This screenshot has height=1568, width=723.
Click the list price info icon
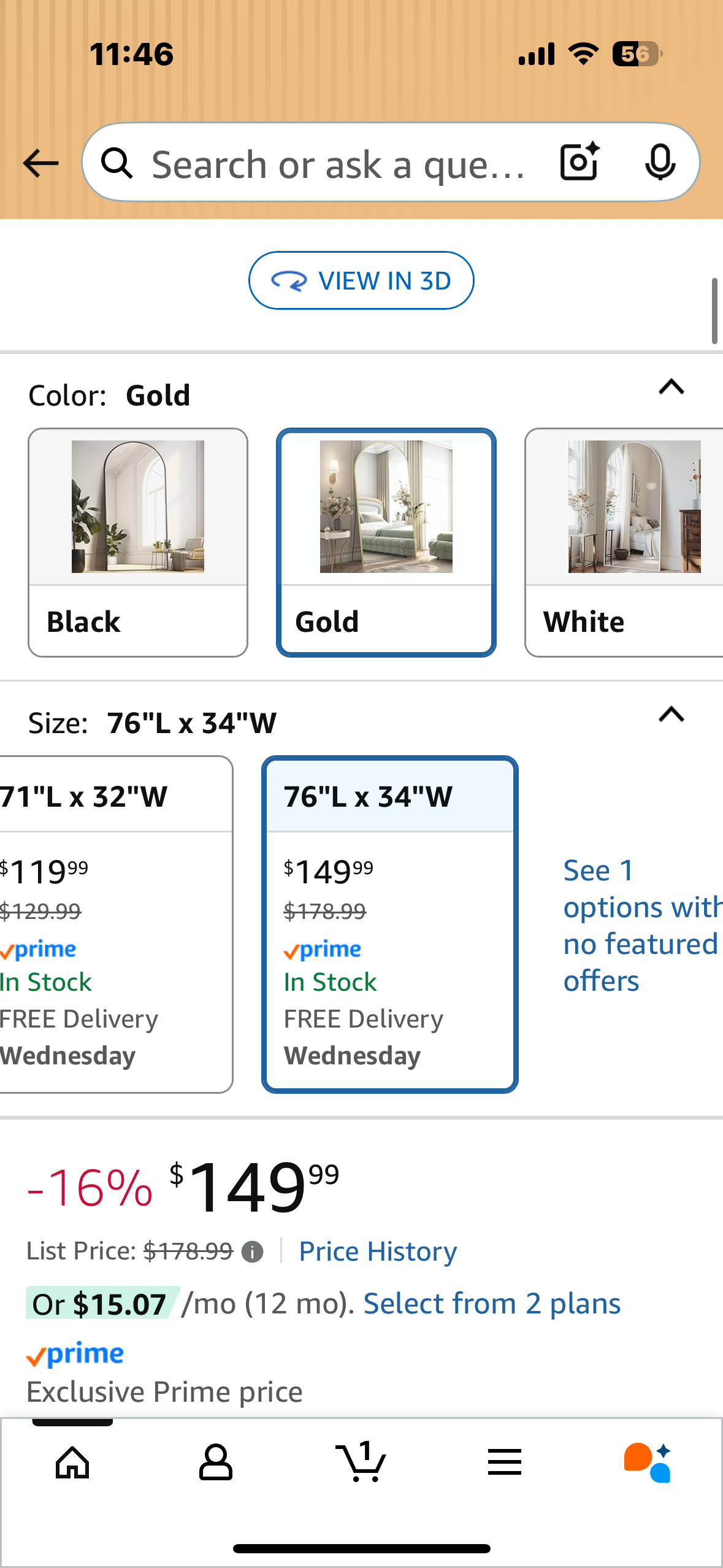click(252, 1251)
